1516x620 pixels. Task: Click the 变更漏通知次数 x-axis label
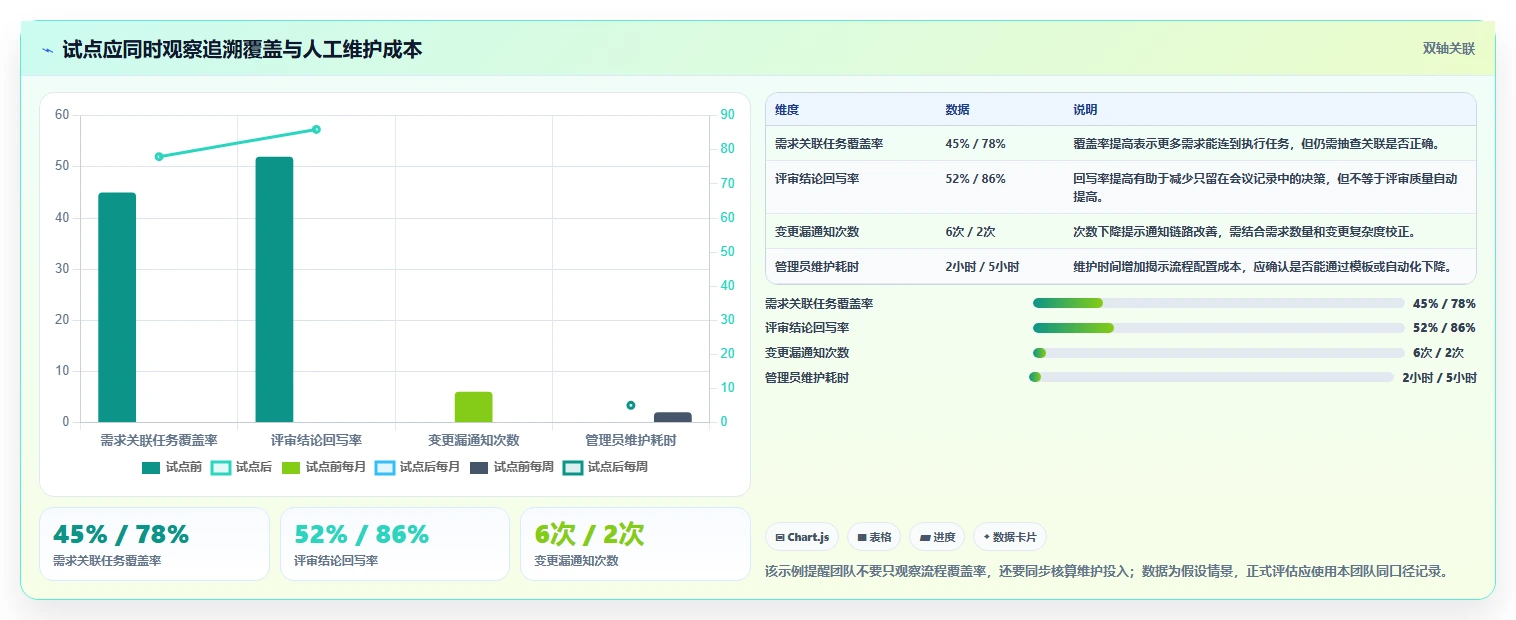[x=474, y=440]
